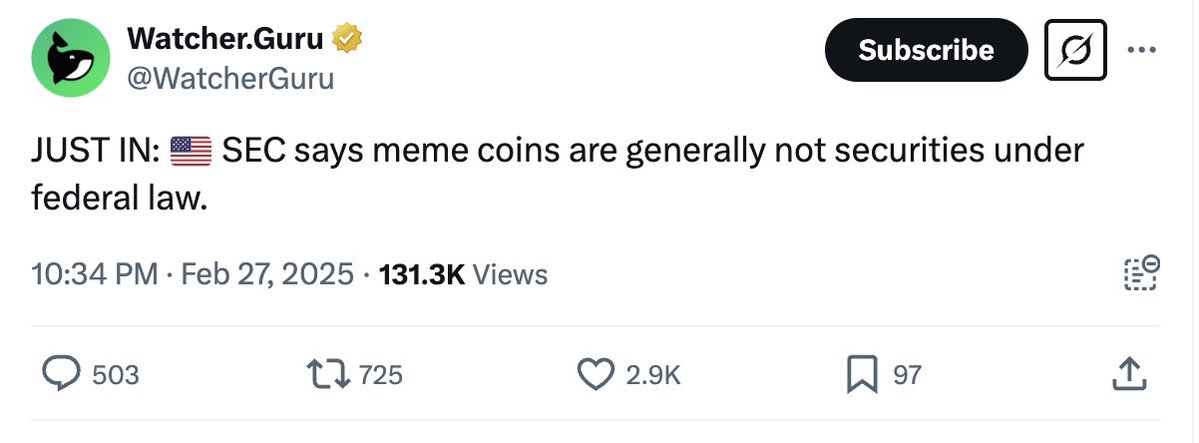Click the gold verified badge
Screen dimensions: 1199x443
[x=347, y=38]
